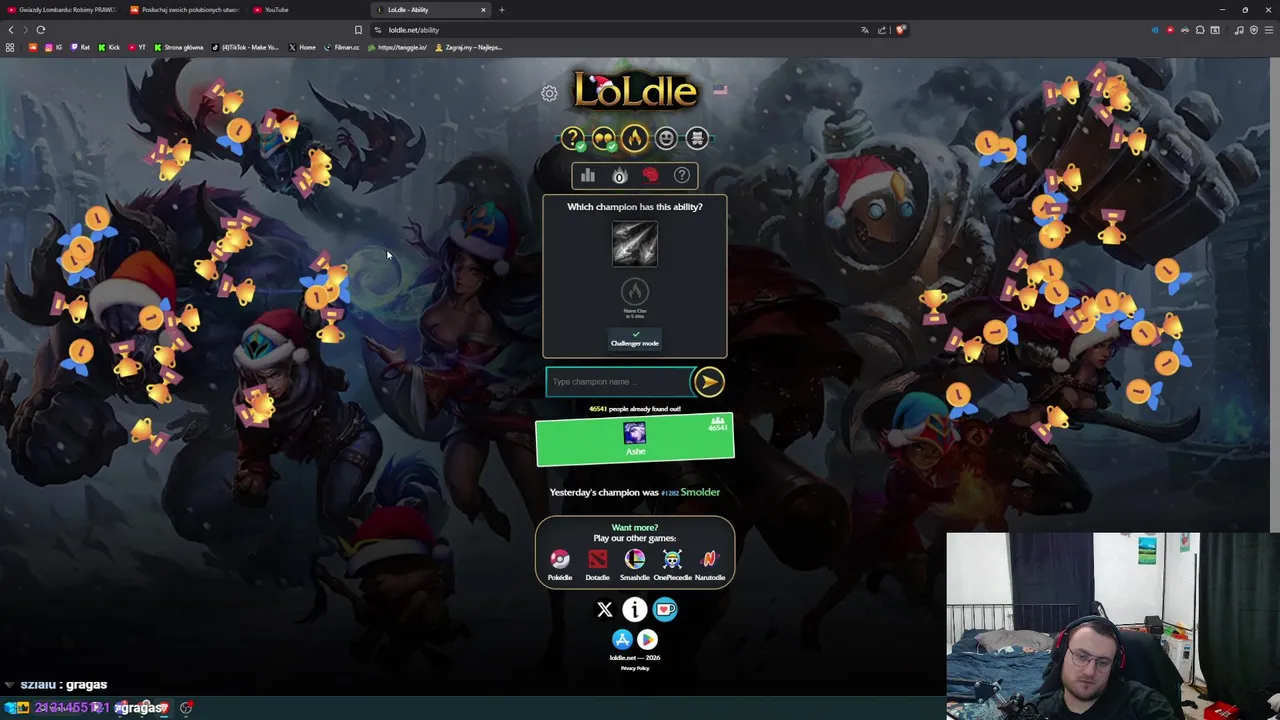
Task: Open the Dotadle game
Action: [x=597, y=564]
